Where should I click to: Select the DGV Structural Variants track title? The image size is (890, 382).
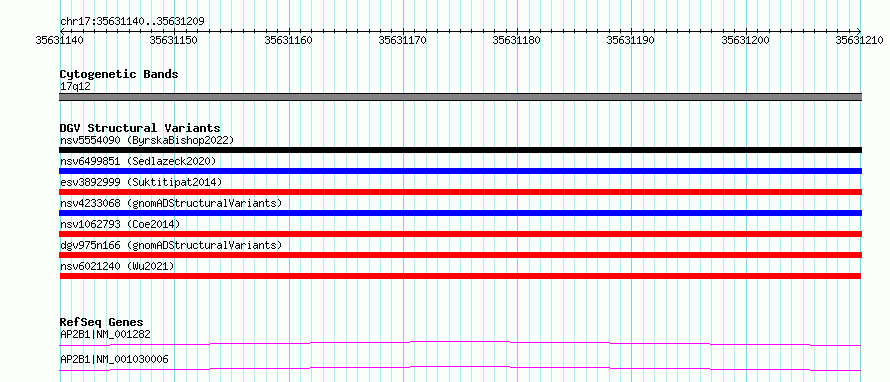140,128
